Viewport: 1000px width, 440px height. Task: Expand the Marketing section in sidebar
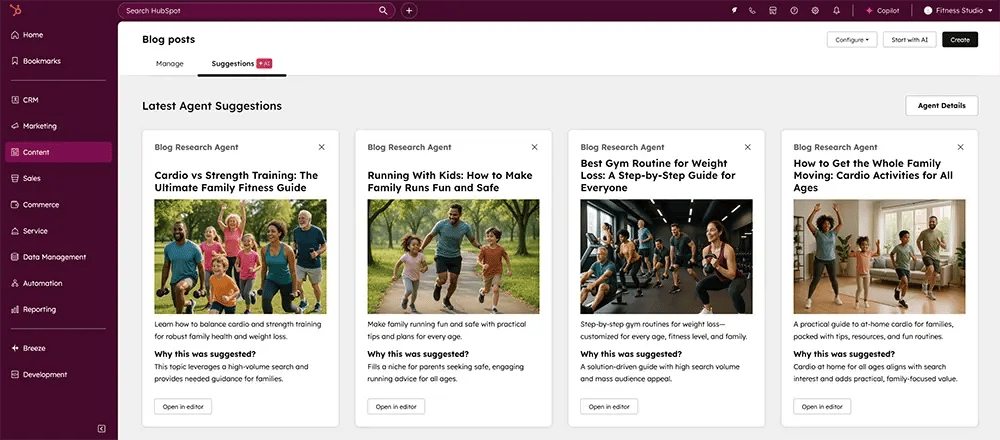pos(40,126)
